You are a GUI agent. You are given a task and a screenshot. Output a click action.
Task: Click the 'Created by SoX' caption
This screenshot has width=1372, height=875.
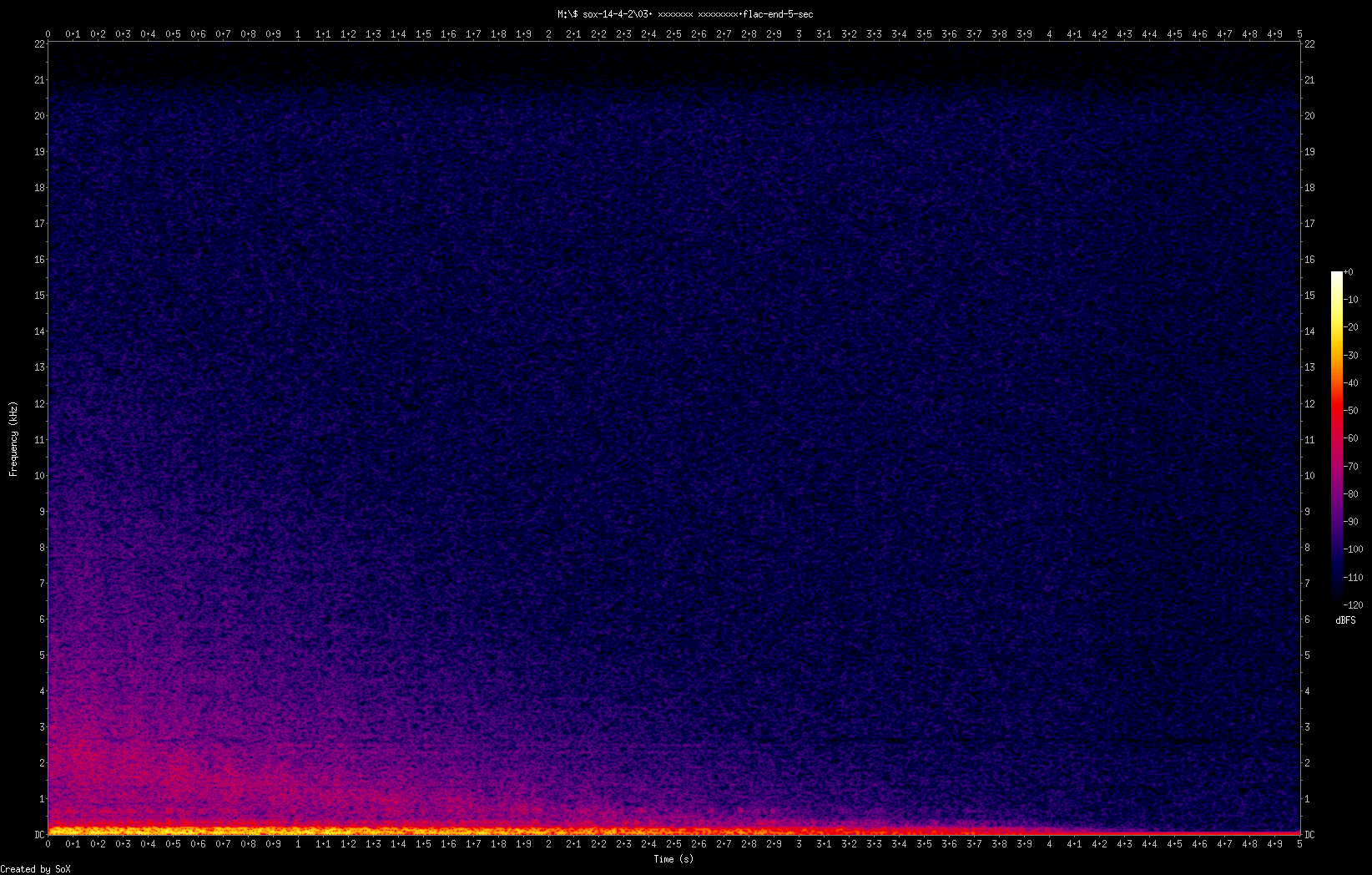36,869
